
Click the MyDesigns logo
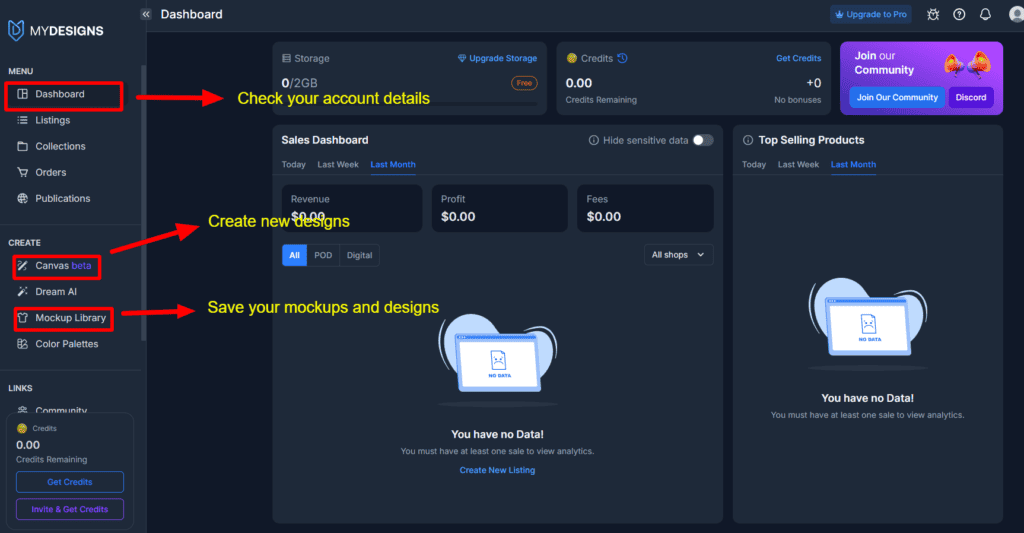pos(56,31)
